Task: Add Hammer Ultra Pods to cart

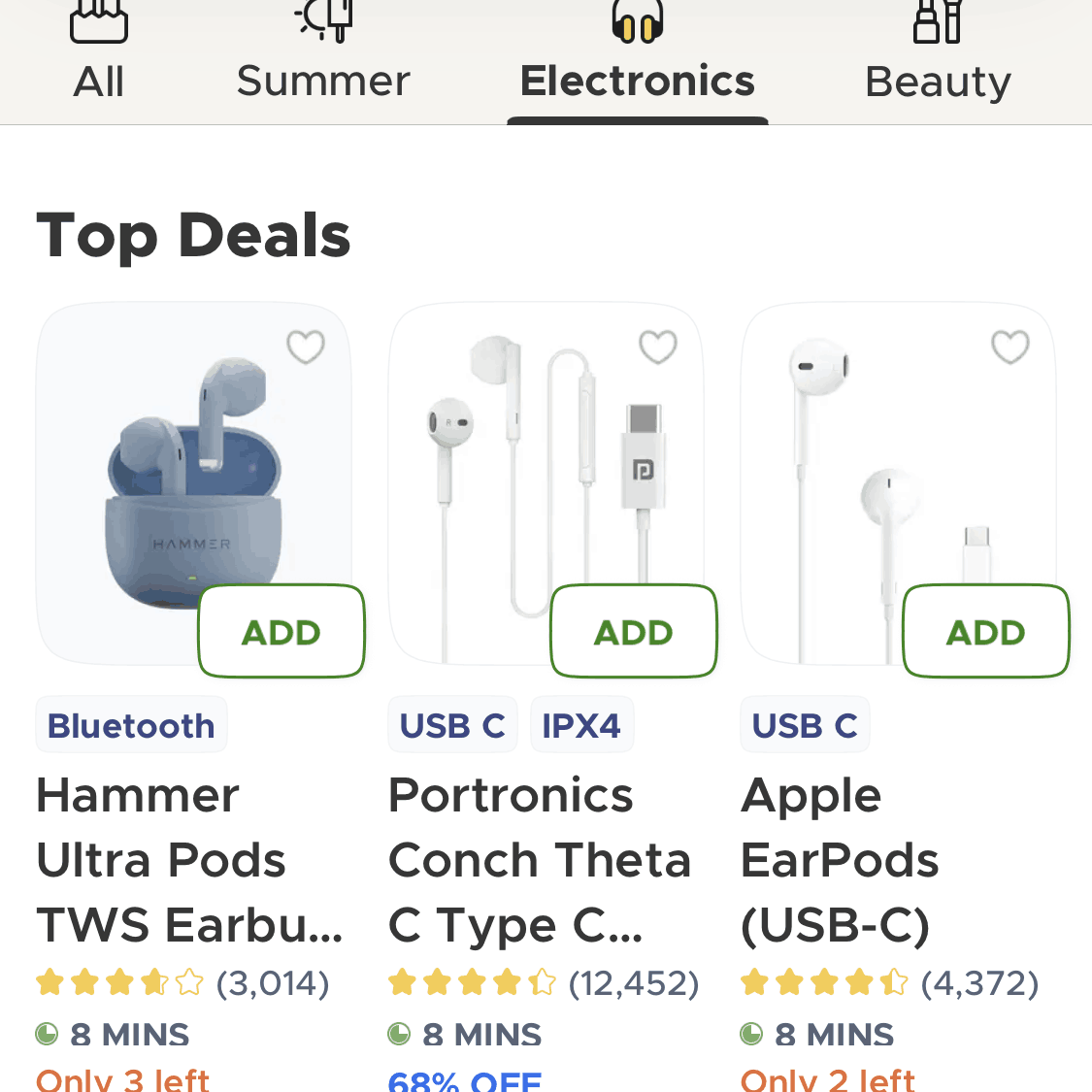Action: coord(281,632)
